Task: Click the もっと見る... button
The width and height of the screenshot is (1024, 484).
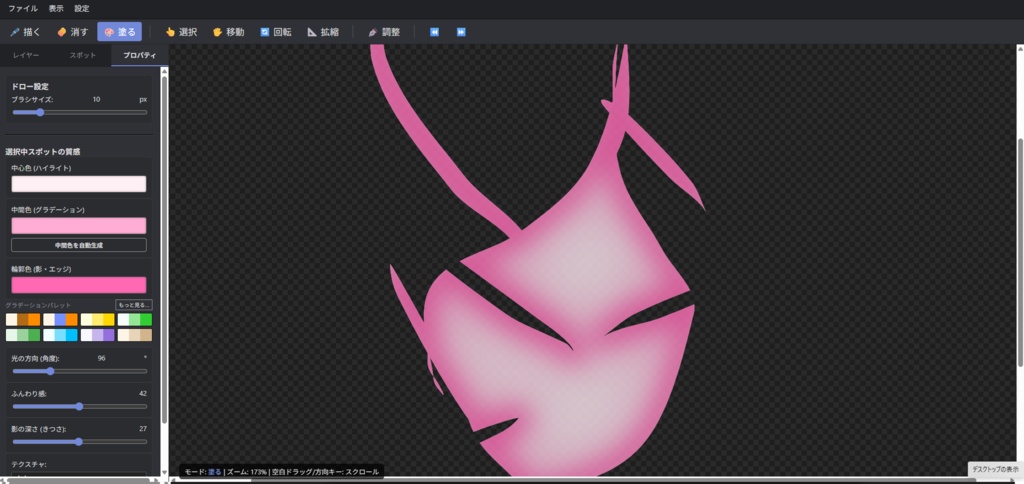Action: pyautogui.click(x=134, y=305)
